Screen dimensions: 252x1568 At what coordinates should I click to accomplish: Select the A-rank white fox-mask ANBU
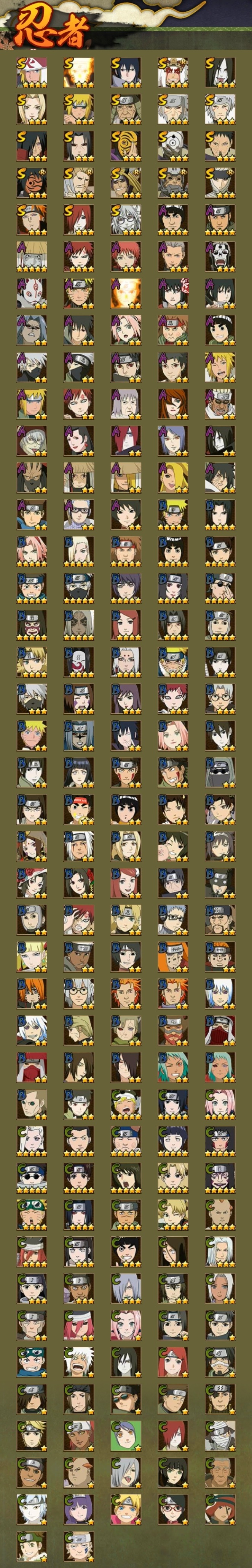click(x=31, y=293)
